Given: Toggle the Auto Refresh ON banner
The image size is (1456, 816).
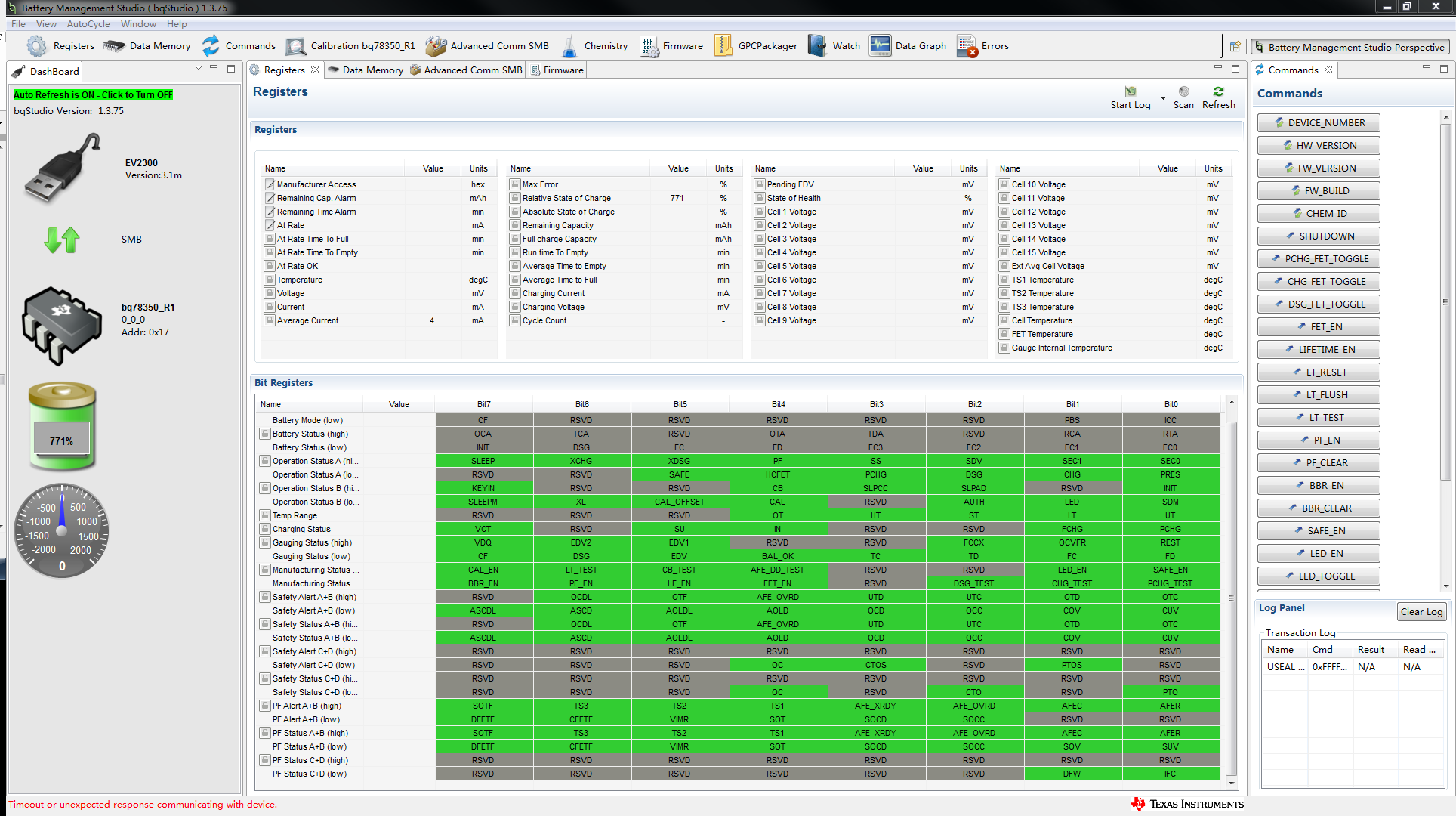Looking at the screenshot, I should [93, 95].
